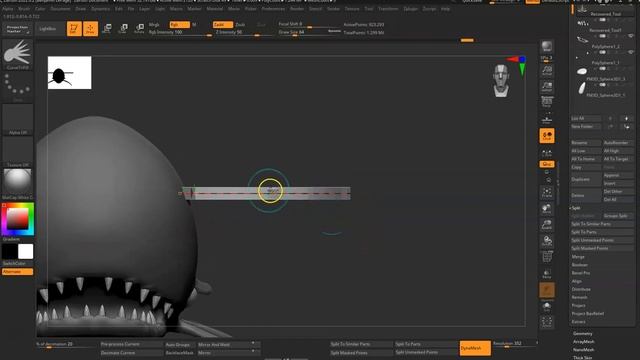
Task: Adjust the Z Intensity slider
Action: point(242,33)
